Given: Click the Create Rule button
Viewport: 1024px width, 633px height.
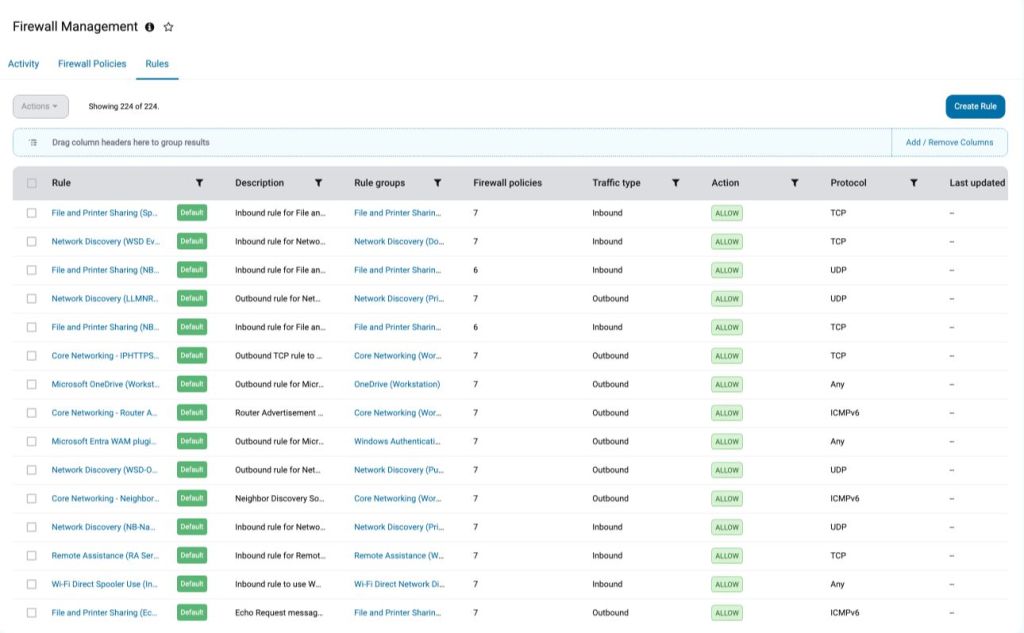Looking at the screenshot, I should coord(975,106).
